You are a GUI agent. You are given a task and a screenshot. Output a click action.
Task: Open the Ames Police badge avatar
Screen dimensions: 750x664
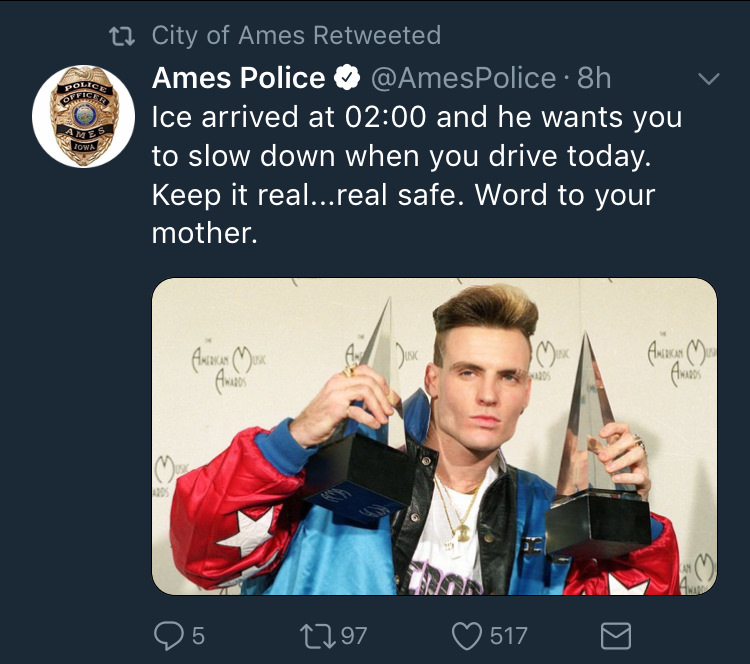tap(83, 115)
